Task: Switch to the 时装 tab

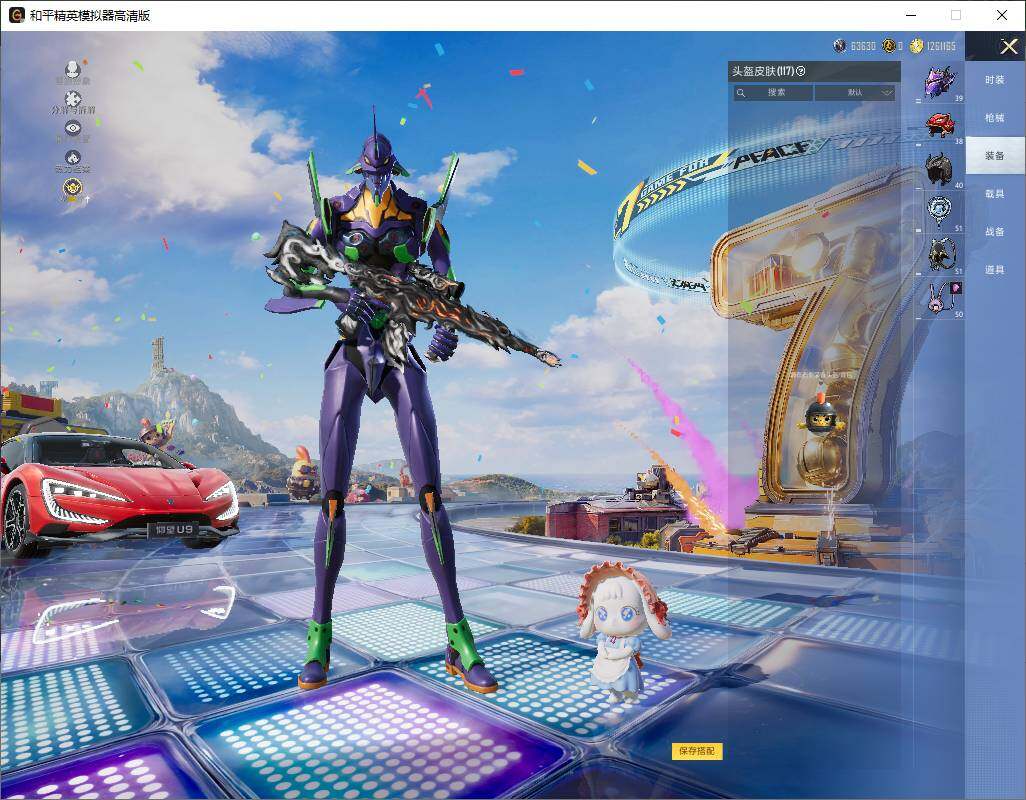Action: [x=993, y=79]
